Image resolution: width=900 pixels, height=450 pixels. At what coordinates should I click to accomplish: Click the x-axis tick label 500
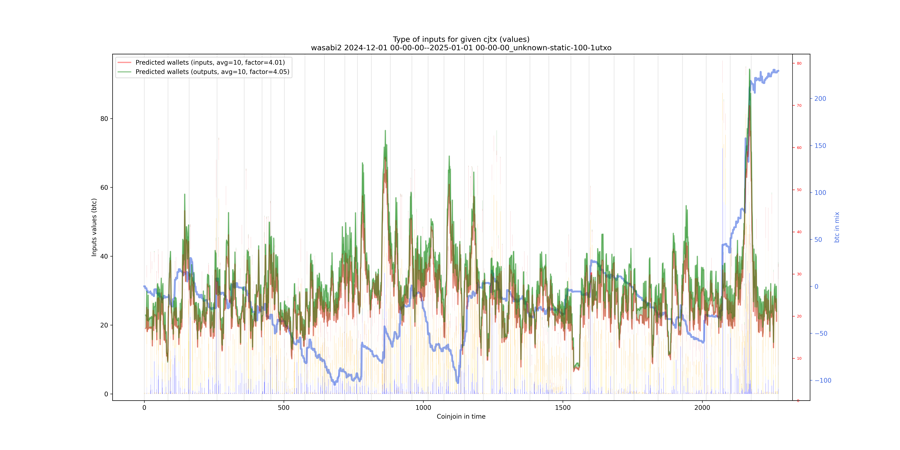tap(284, 408)
